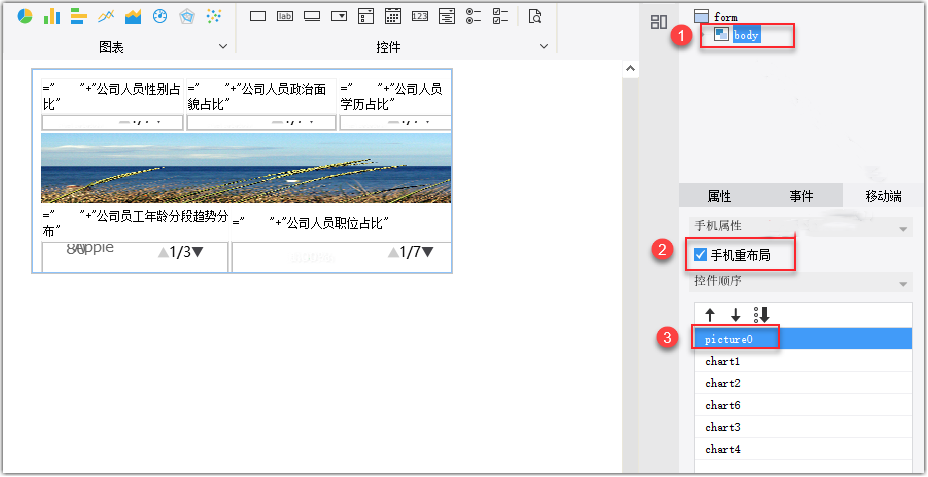Choose the horizontal bar chart icon
Viewport: 928px width, 477px height.
point(79,16)
